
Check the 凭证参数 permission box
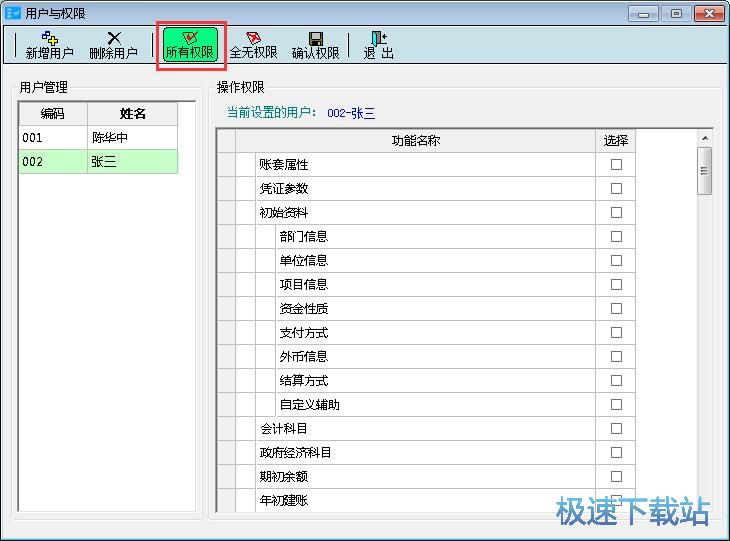616,189
